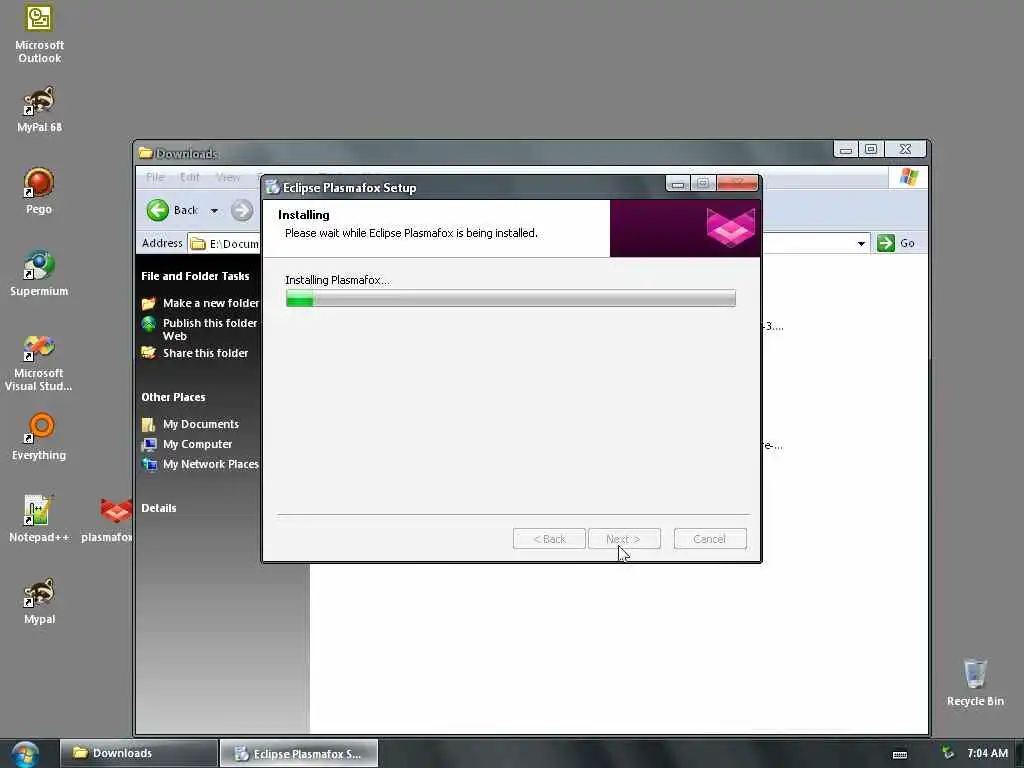Select the MyPal 68 desktop shortcut
This screenshot has width=1024, height=768.
[39, 108]
